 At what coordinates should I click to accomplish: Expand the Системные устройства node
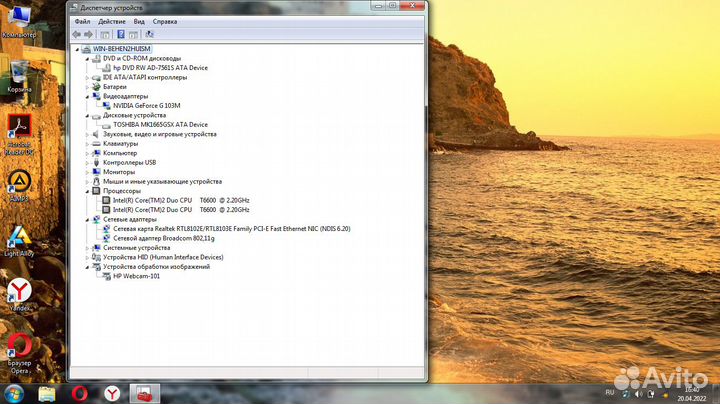coord(87,248)
